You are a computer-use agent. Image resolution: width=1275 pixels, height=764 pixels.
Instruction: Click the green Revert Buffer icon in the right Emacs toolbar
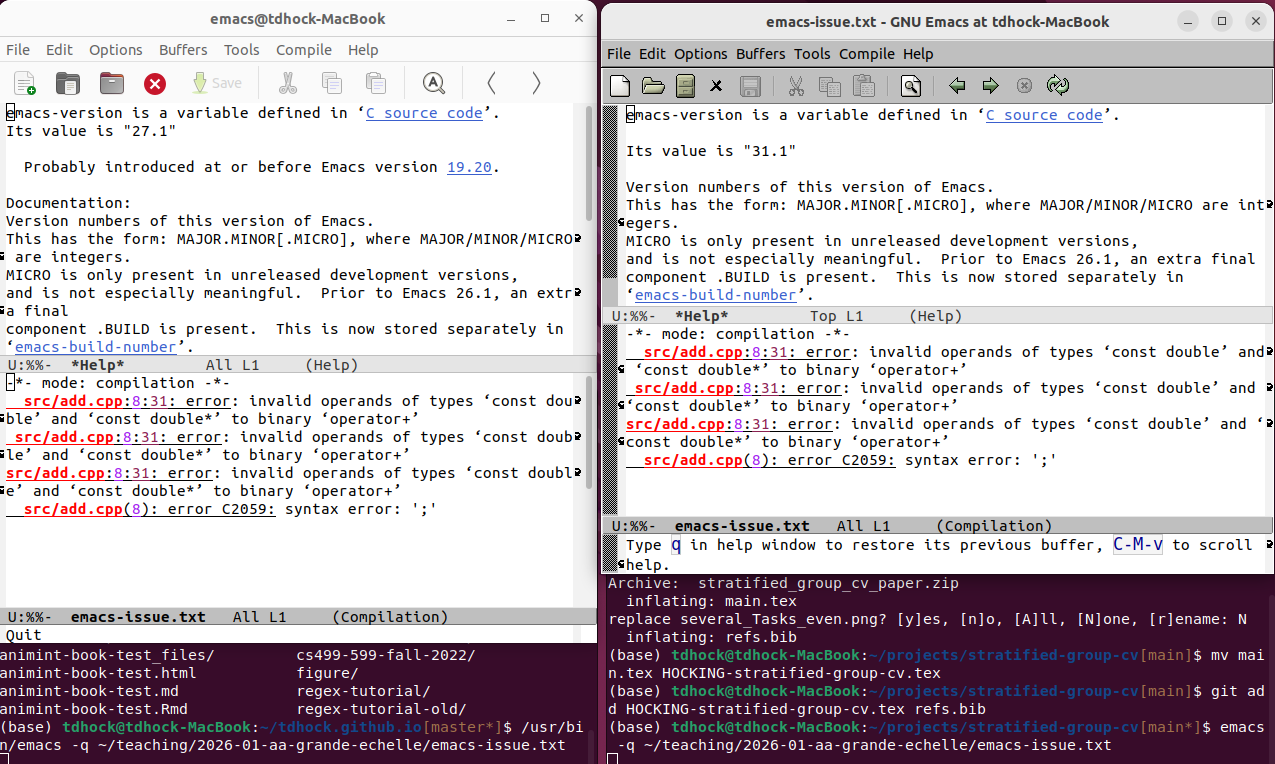[x=1058, y=86]
